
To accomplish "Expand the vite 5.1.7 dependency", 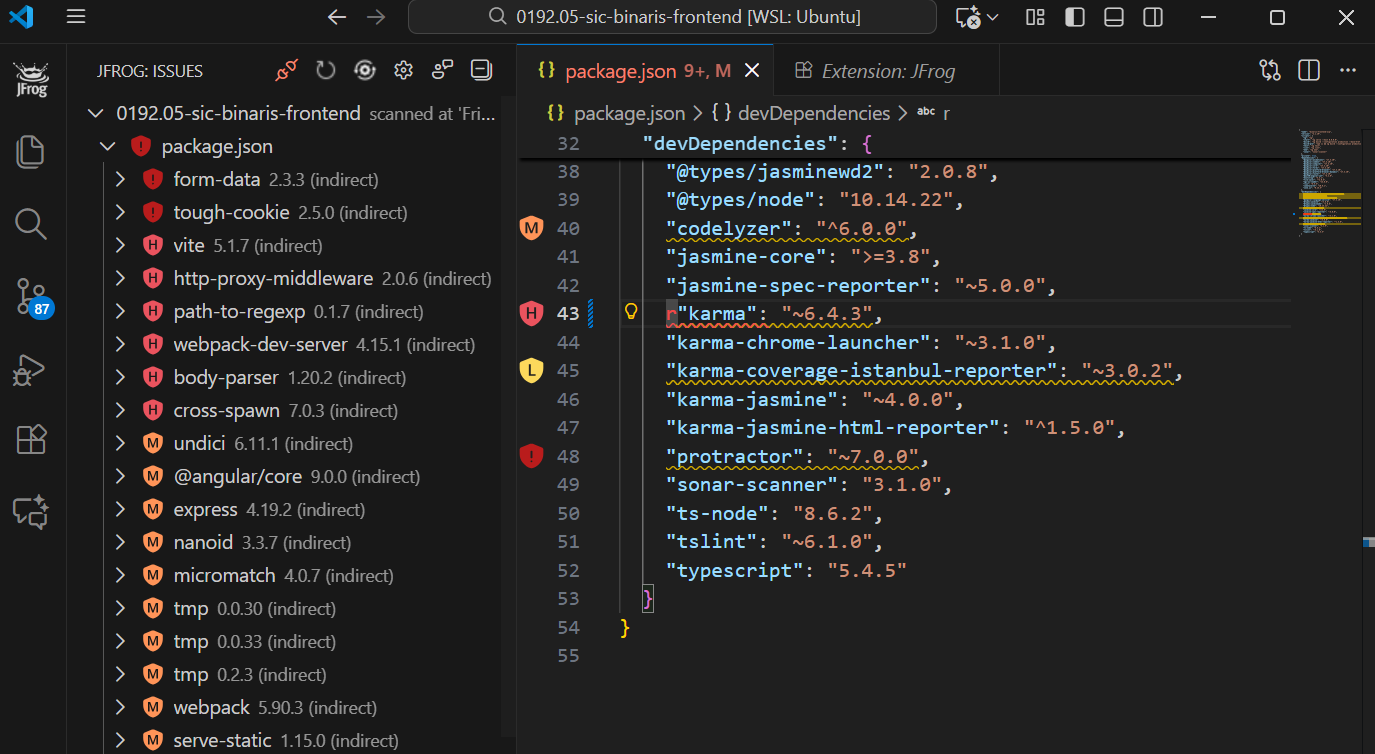I will 119,244.
